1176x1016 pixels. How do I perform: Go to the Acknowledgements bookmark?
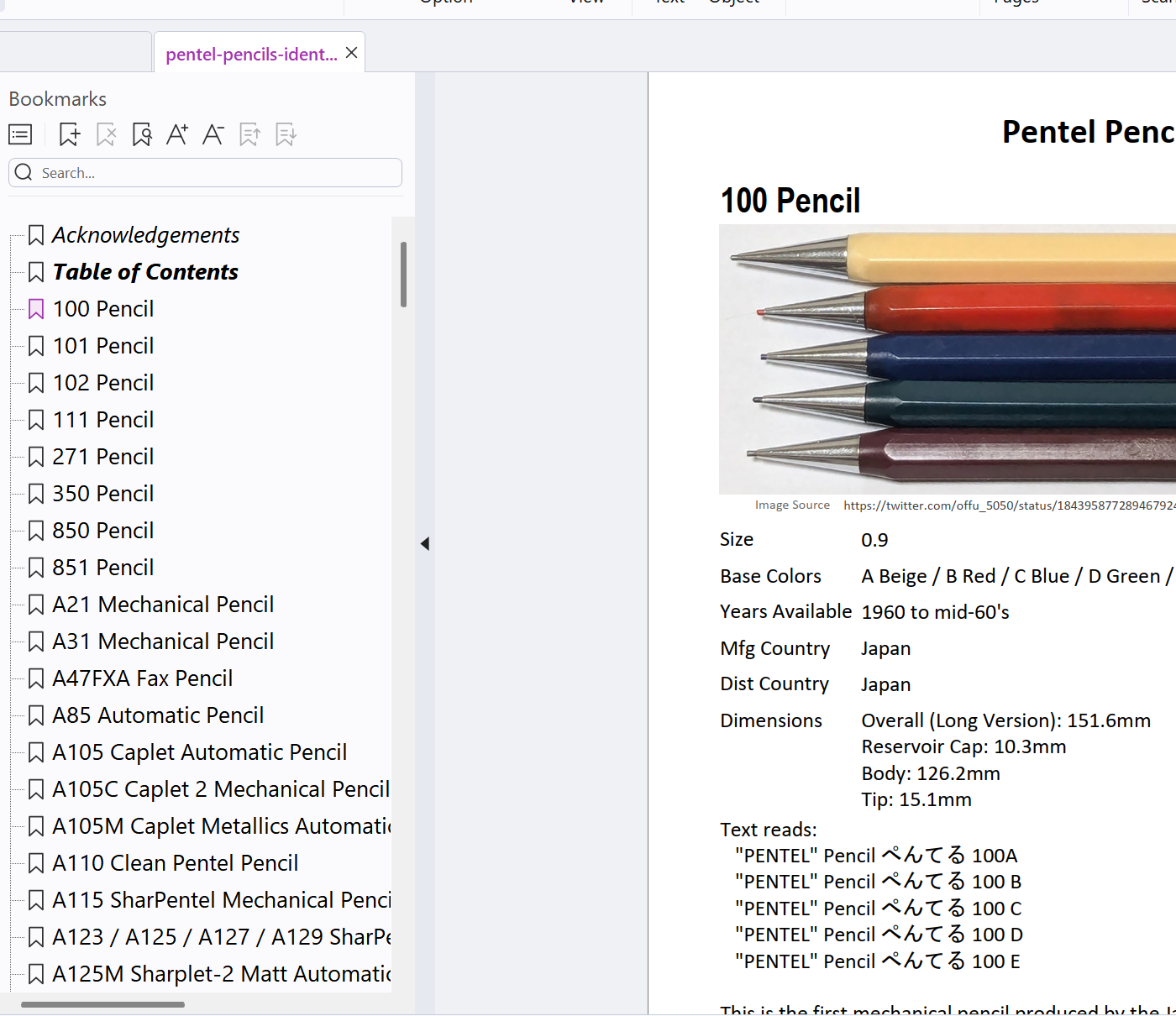[145, 235]
